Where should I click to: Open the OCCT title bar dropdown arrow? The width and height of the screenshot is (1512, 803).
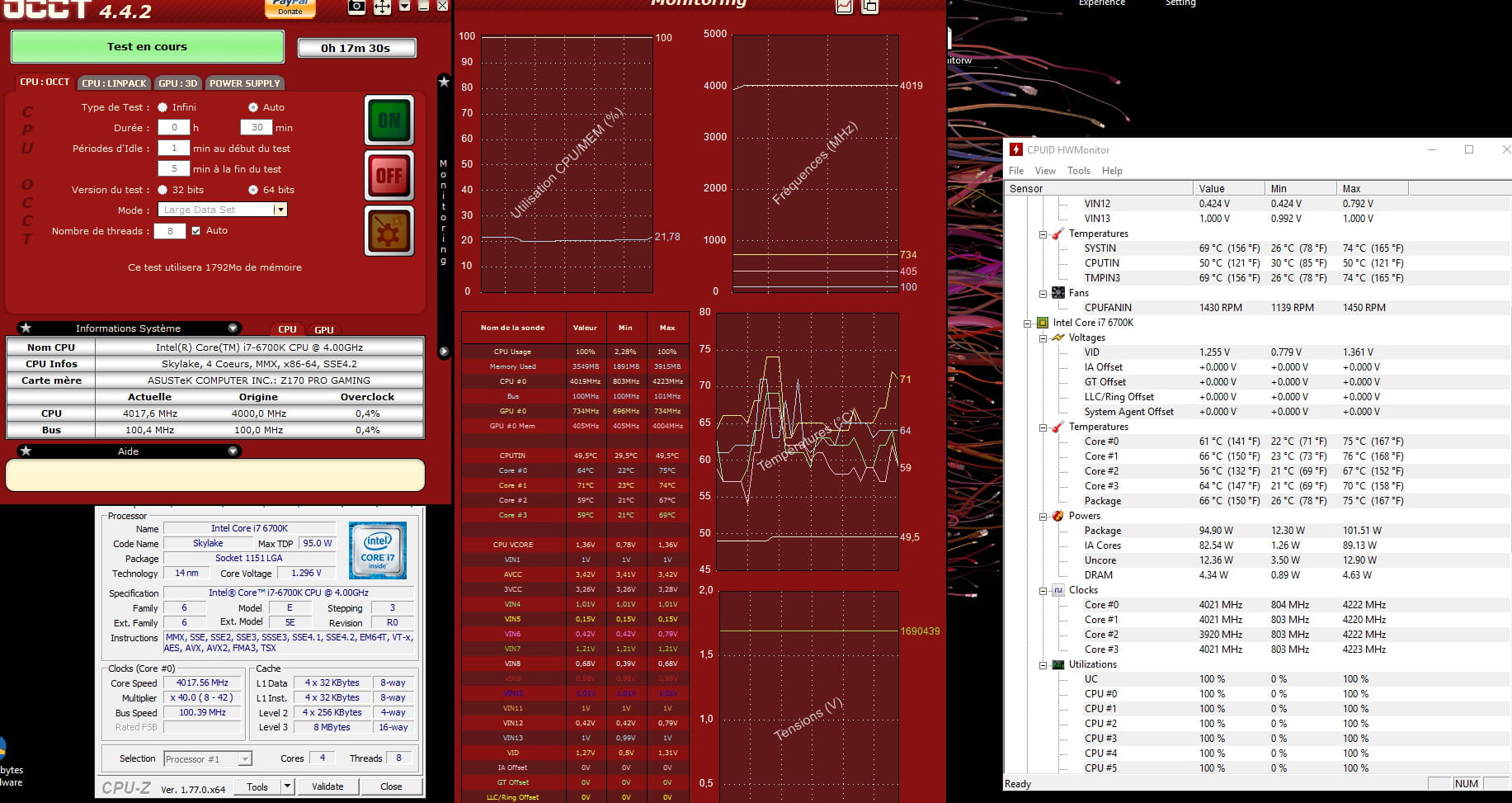pos(404,6)
